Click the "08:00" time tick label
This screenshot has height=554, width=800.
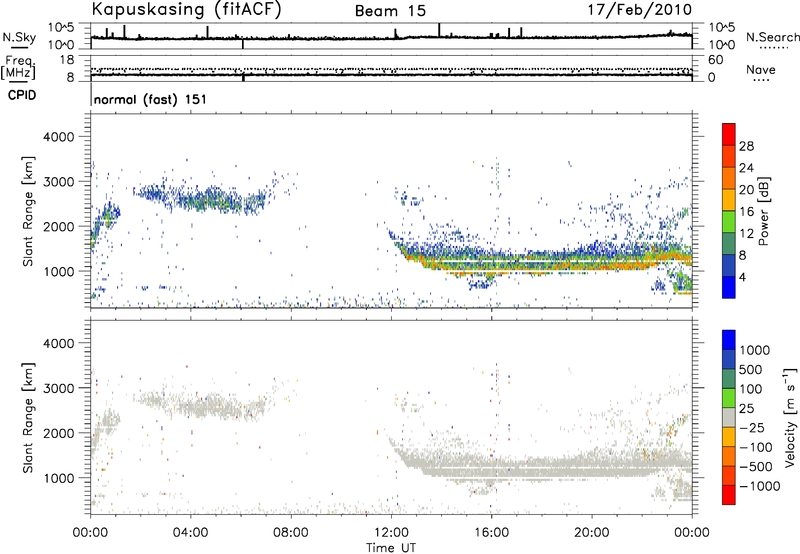click(291, 533)
